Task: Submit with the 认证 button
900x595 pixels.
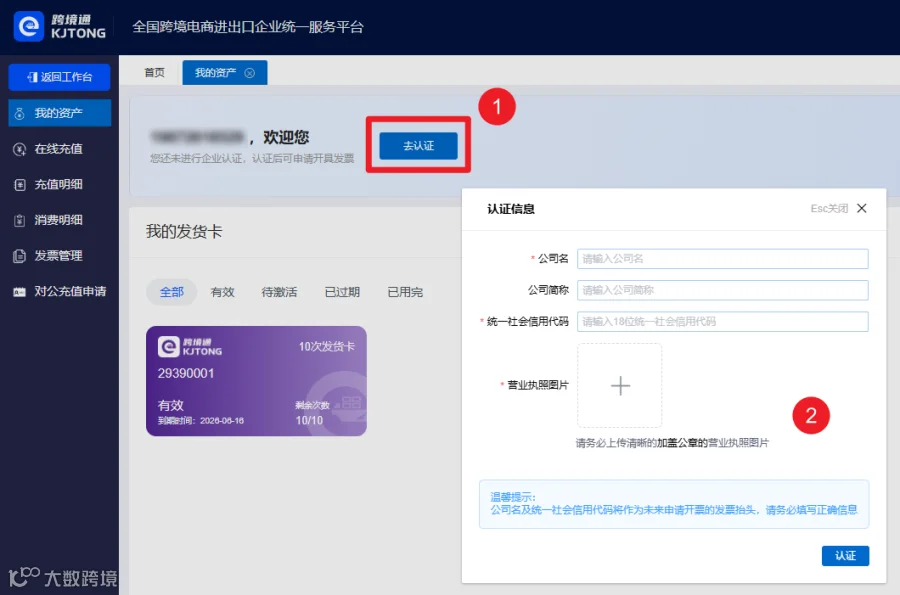Action: coord(845,555)
